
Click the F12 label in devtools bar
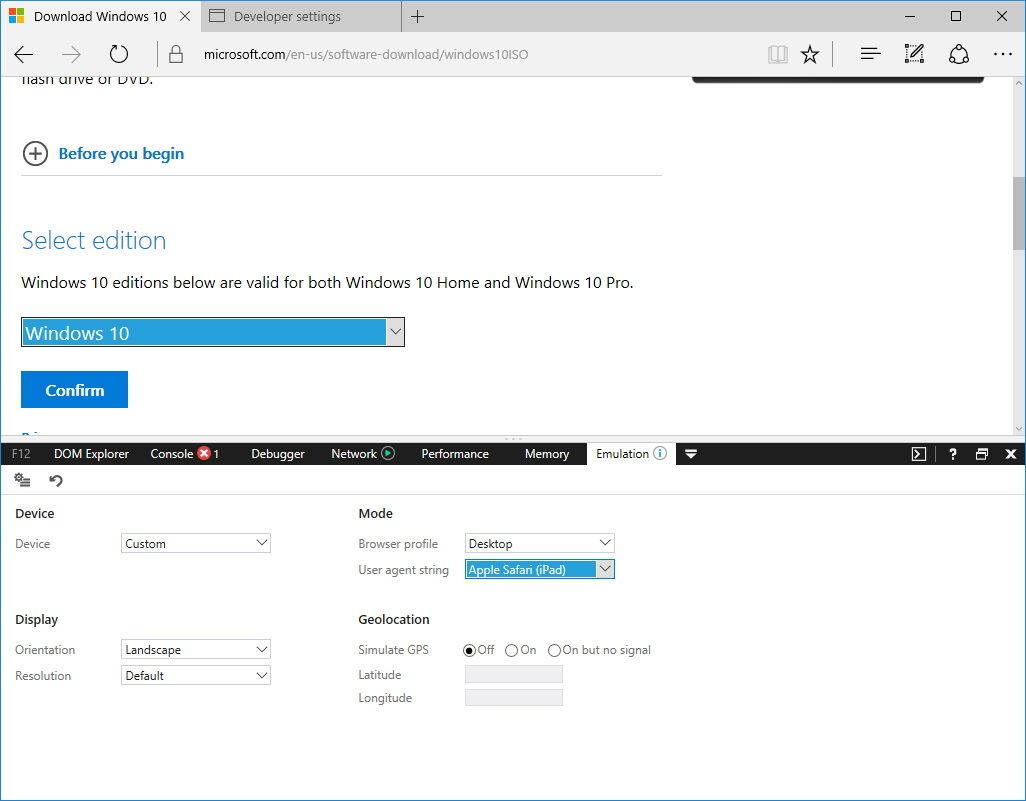21,454
